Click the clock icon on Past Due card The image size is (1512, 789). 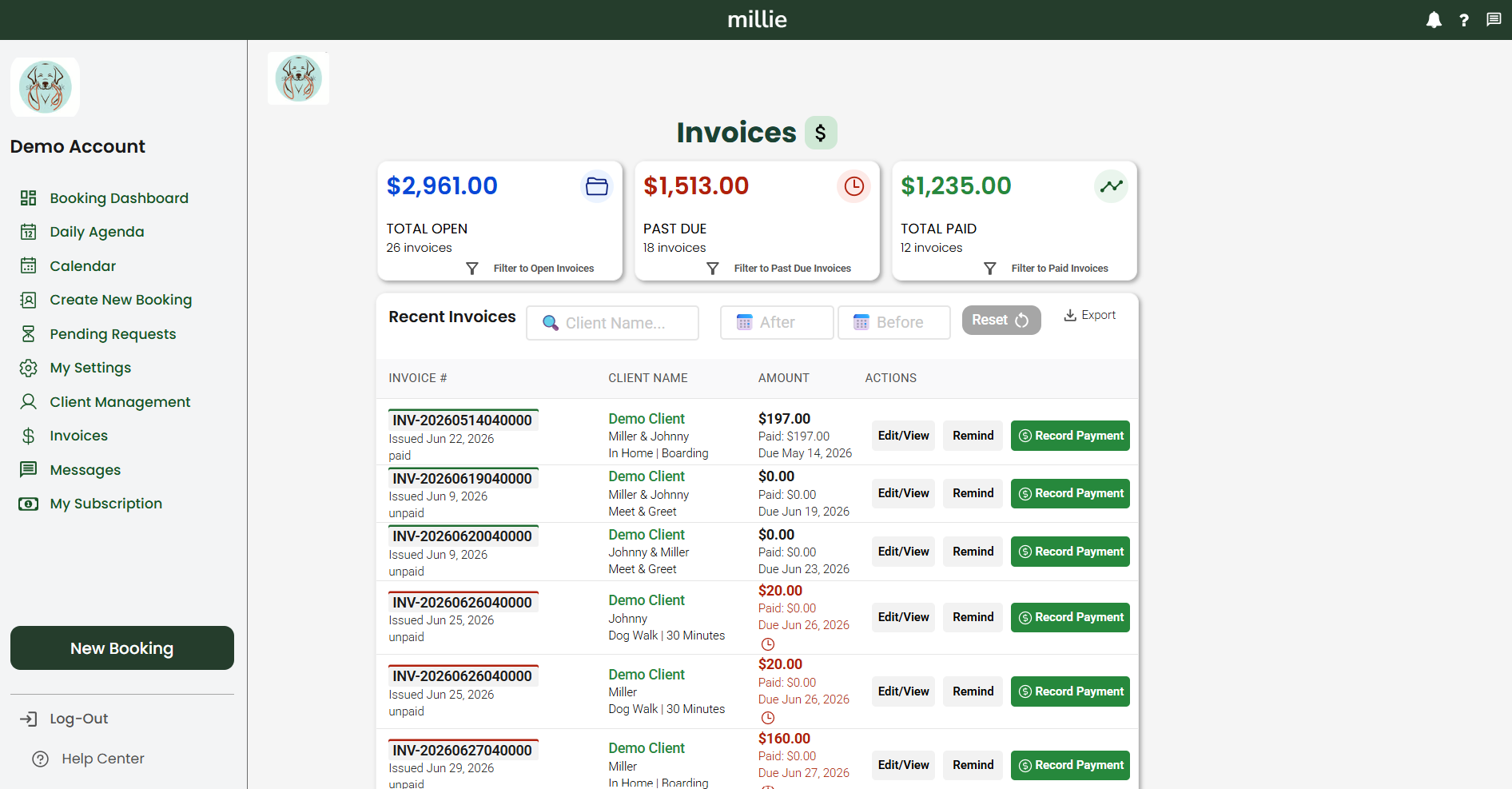coord(854,186)
